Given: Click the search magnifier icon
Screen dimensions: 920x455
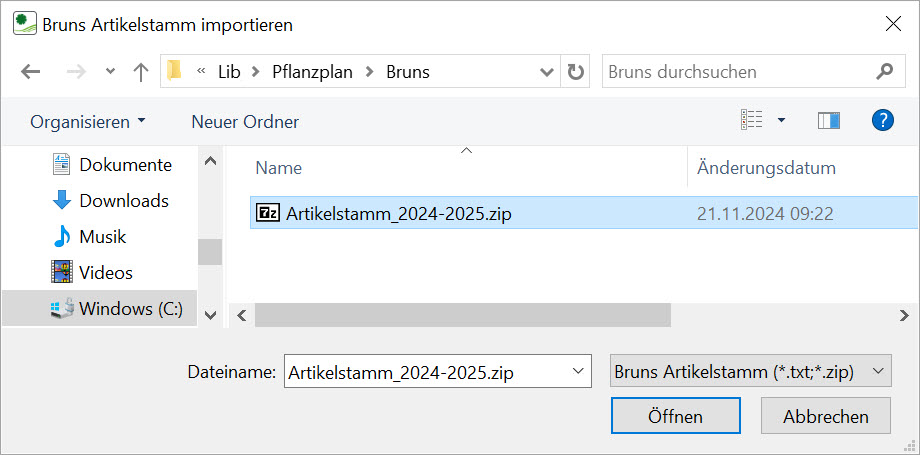Looking at the screenshot, I should coord(884,72).
